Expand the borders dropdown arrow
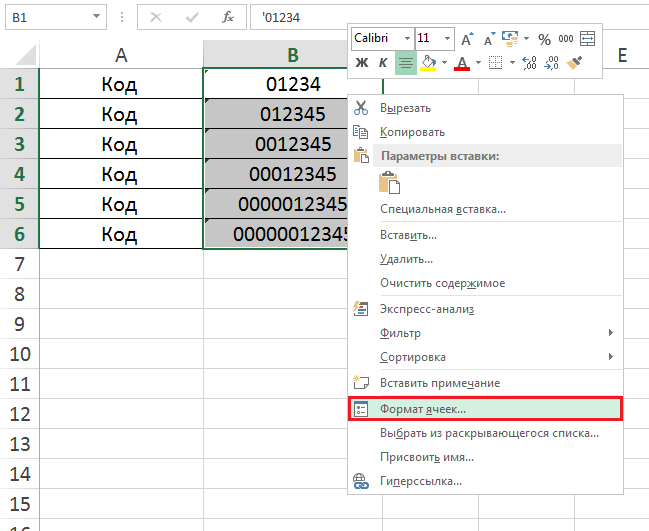The height and width of the screenshot is (531, 649). (512, 63)
